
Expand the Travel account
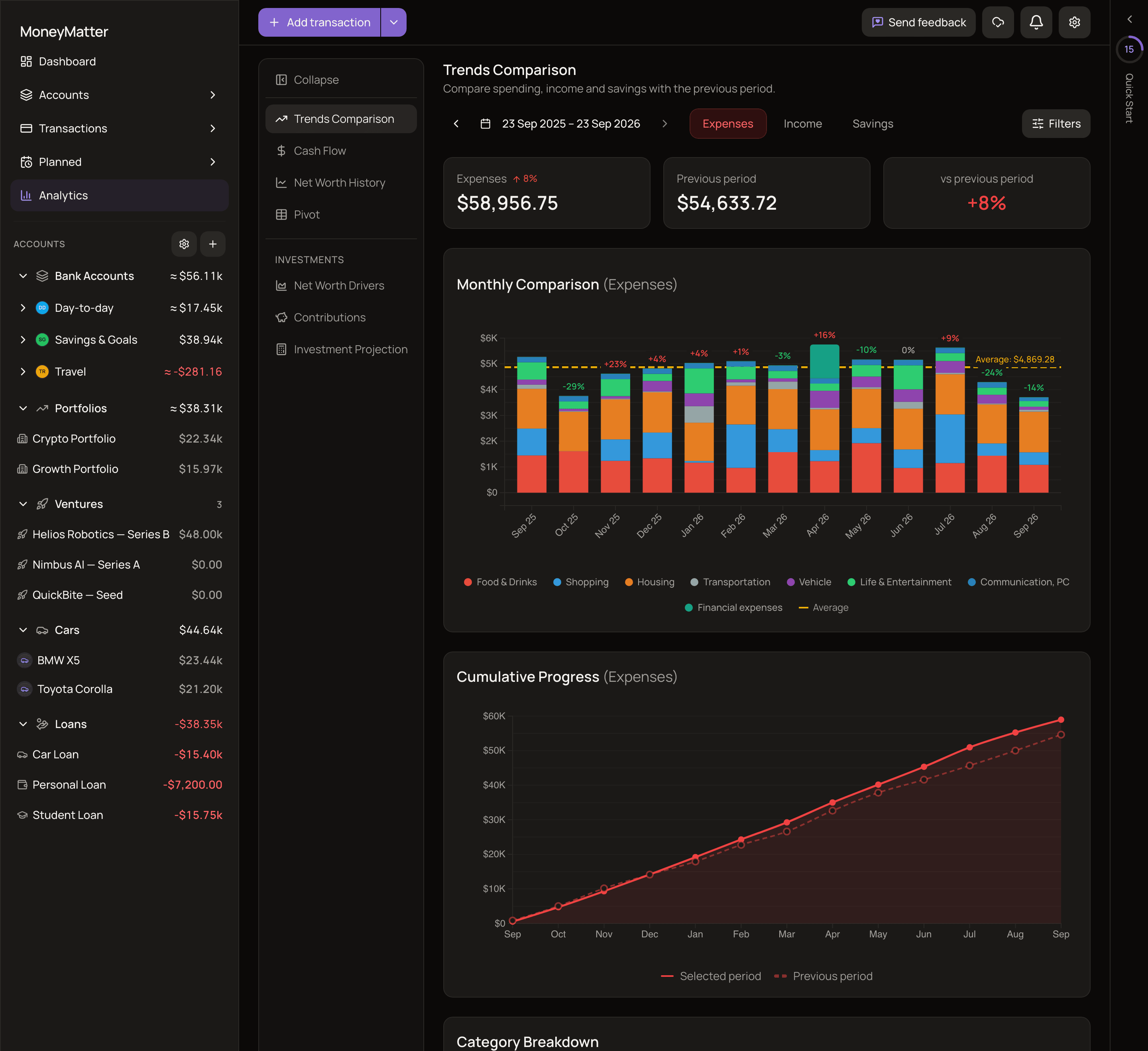pyautogui.click(x=23, y=372)
